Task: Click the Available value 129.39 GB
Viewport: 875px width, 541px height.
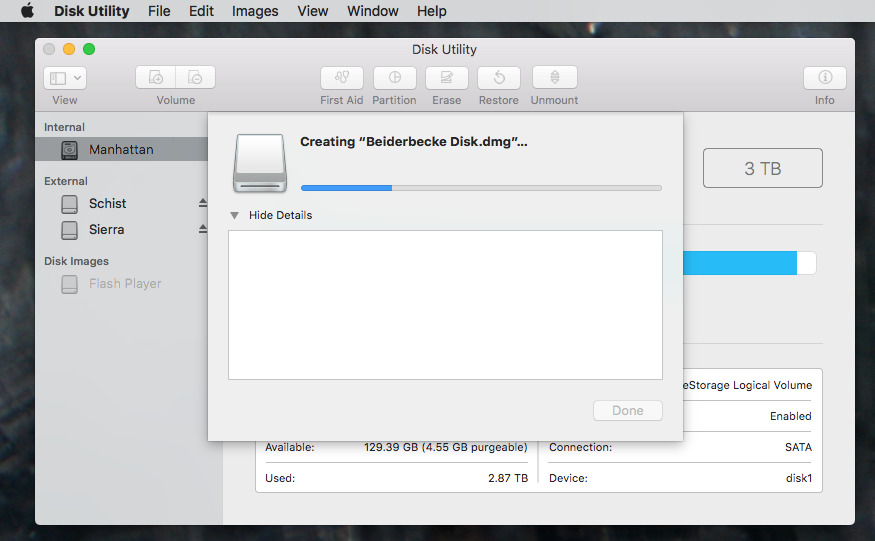Action: [x=445, y=447]
